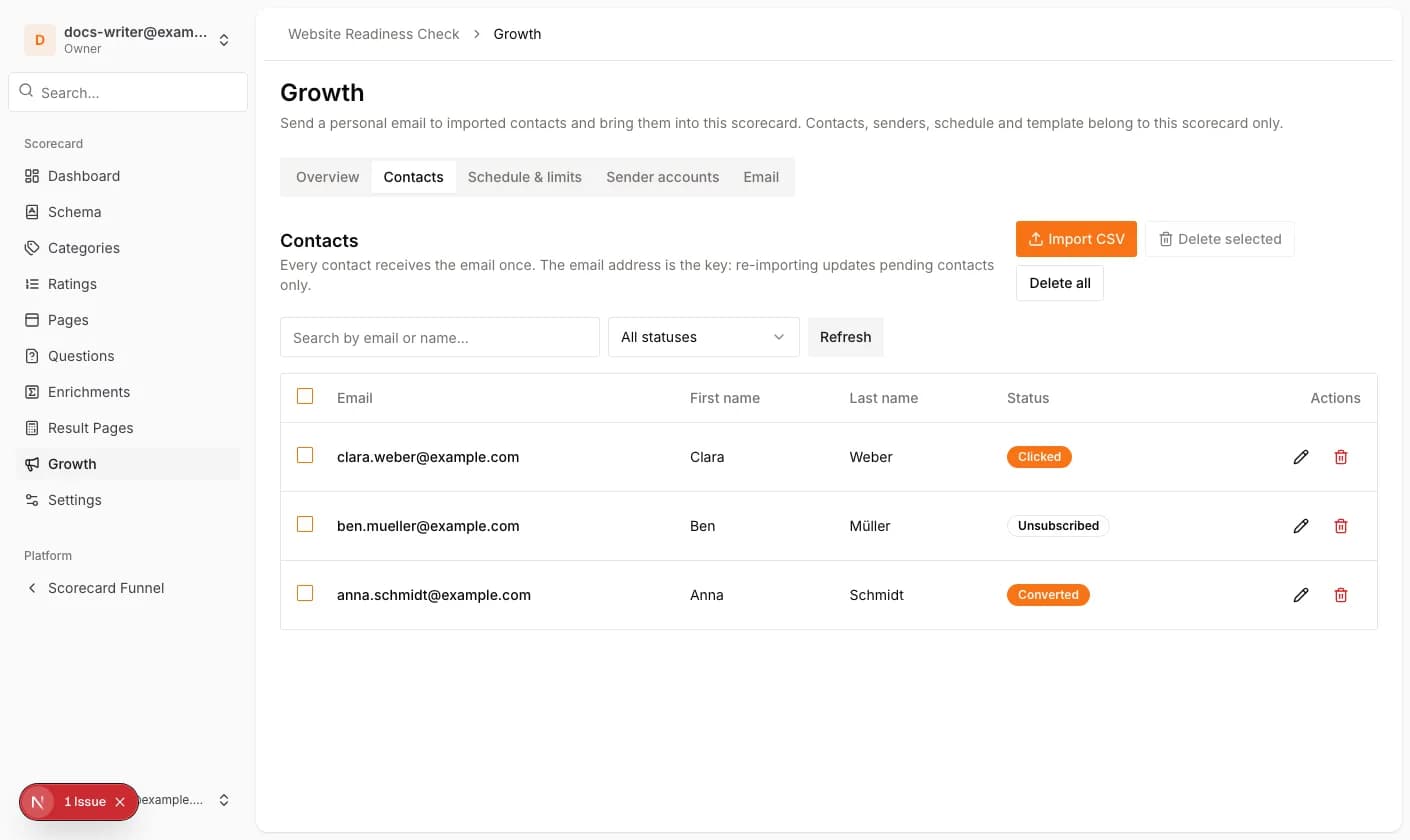Check the box for ben.mueller@example.com
The height and width of the screenshot is (840, 1410).
[305, 524]
